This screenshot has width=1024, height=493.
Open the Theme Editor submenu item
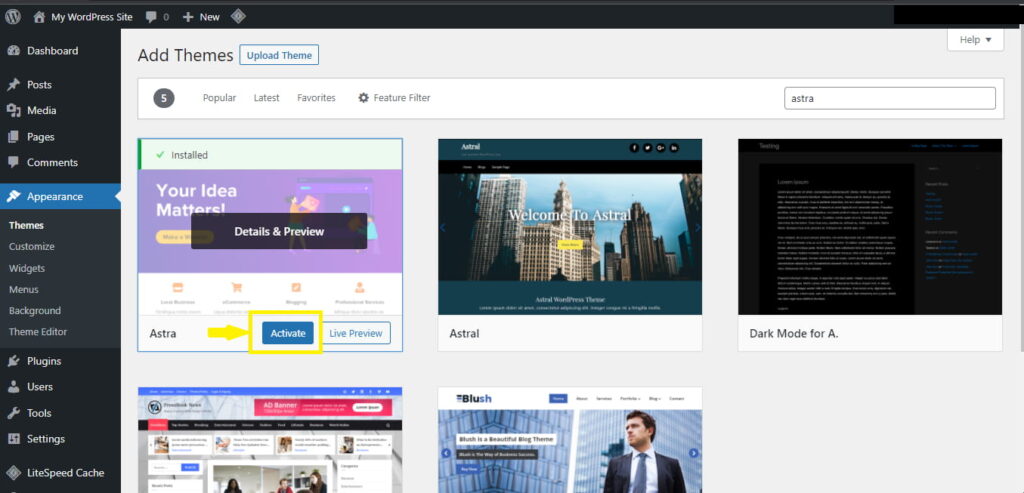pos(38,332)
